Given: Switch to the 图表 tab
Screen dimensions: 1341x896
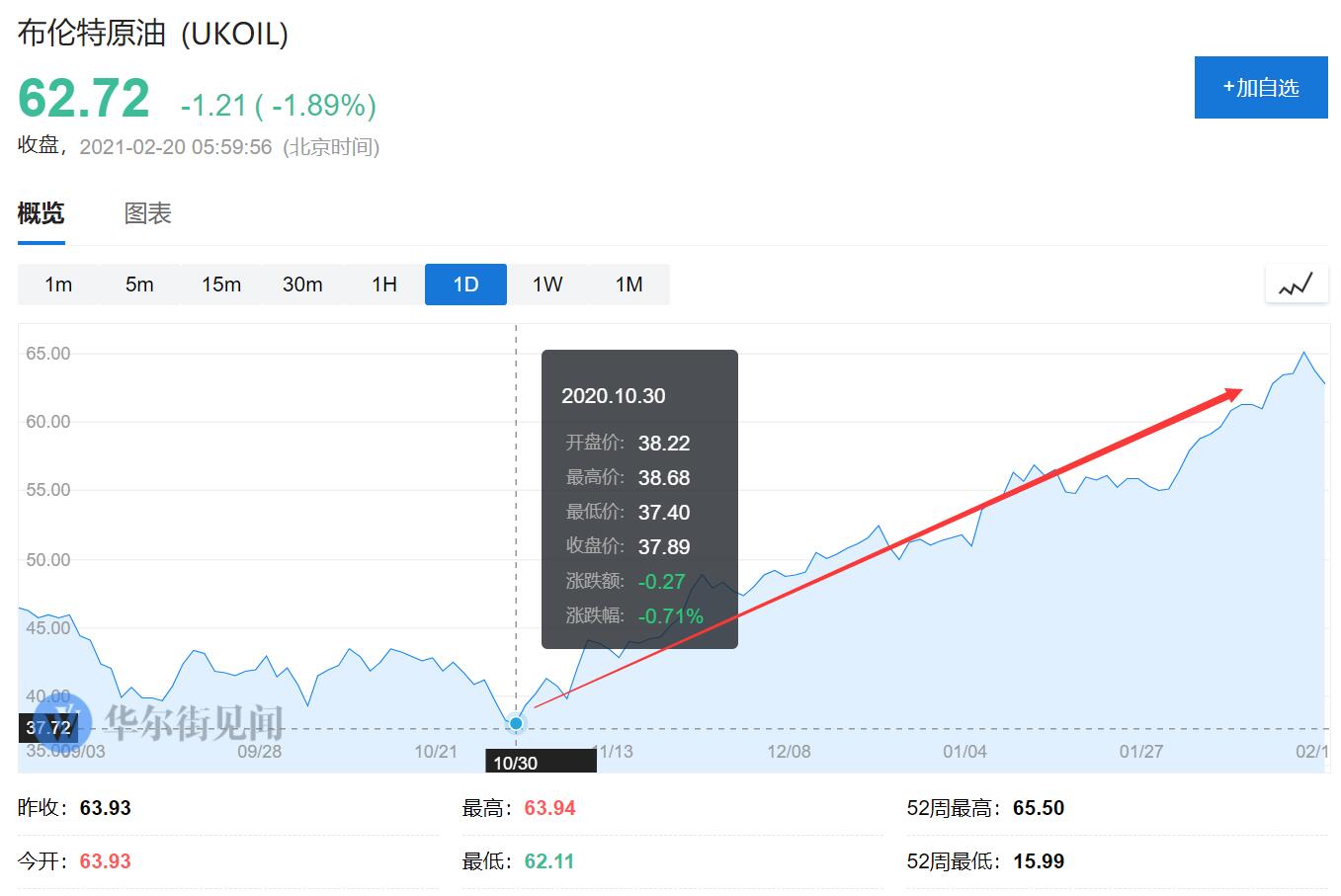Looking at the screenshot, I should pos(147,213).
